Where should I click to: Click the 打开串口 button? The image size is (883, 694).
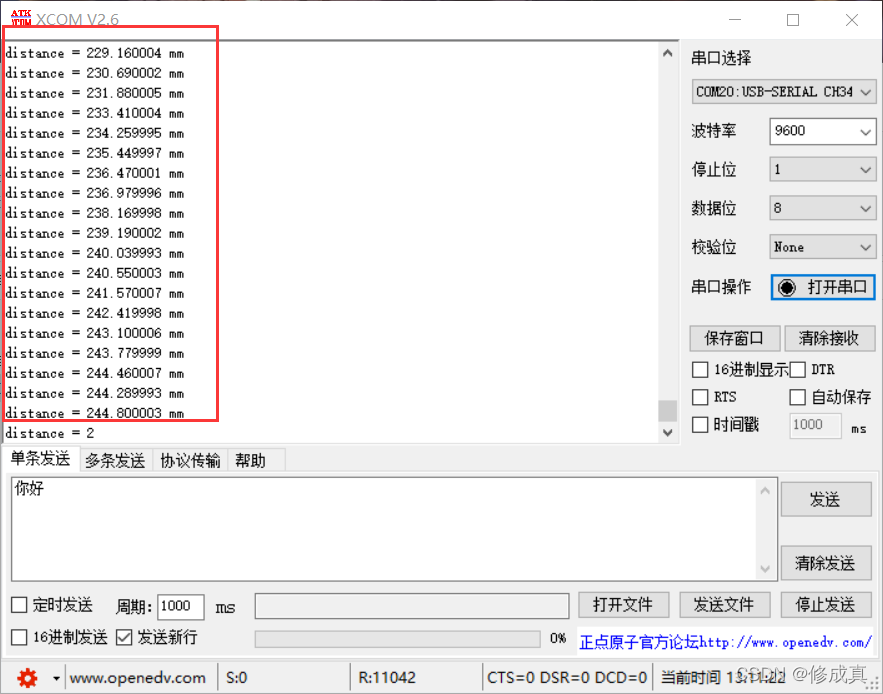pyautogui.click(x=823, y=287)
